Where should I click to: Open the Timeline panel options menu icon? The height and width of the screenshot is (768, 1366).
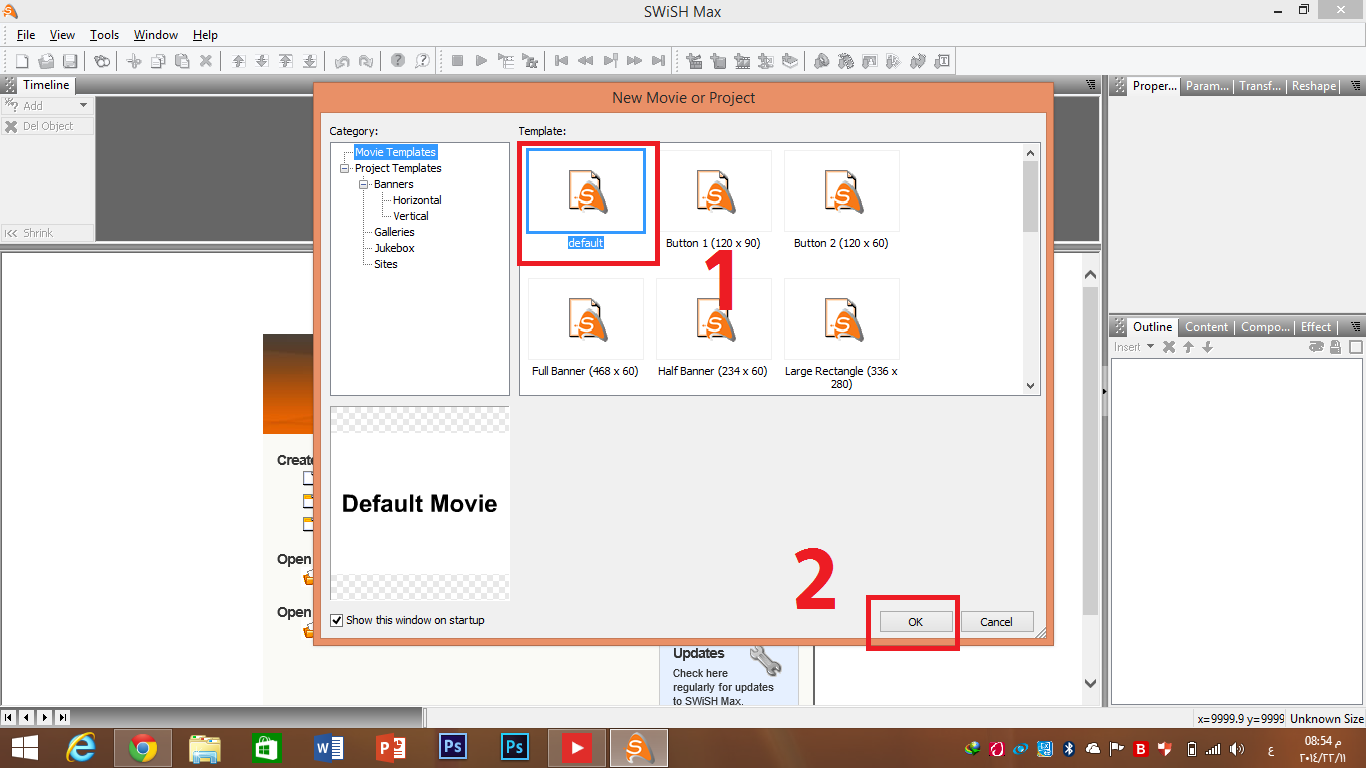[x=1090, y=86]
